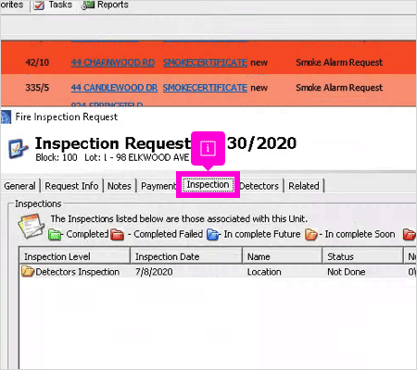Click the 7/8/2020 inspection date cell

coord(154,272)
